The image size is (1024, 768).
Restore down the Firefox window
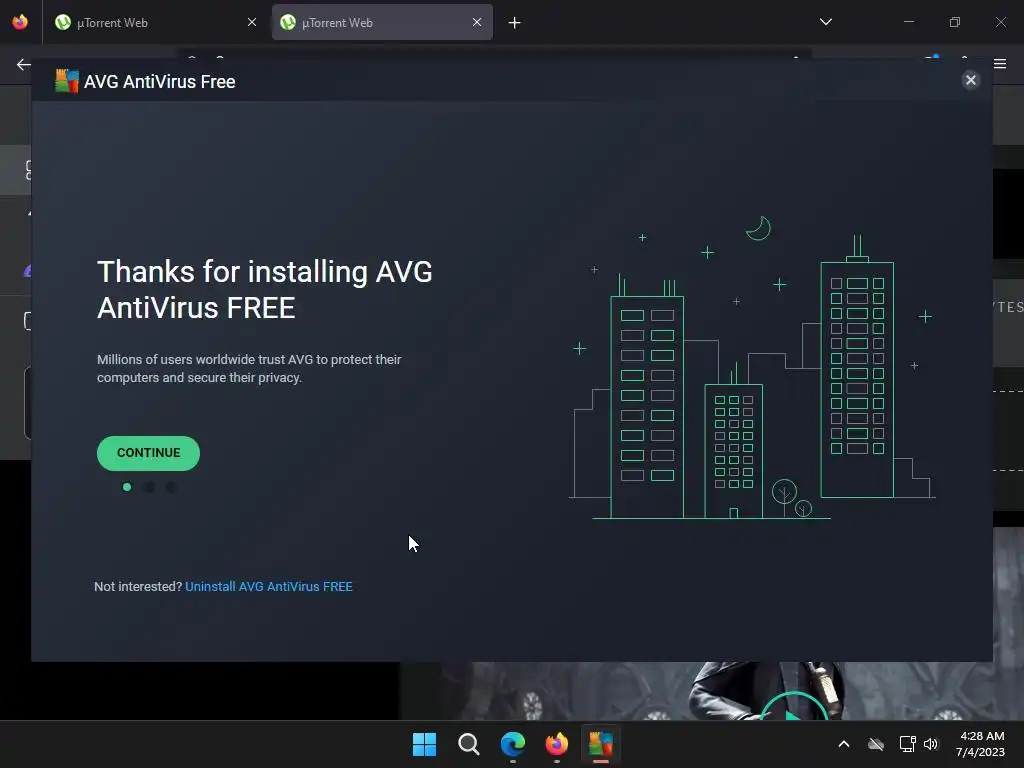coord(955,22)
